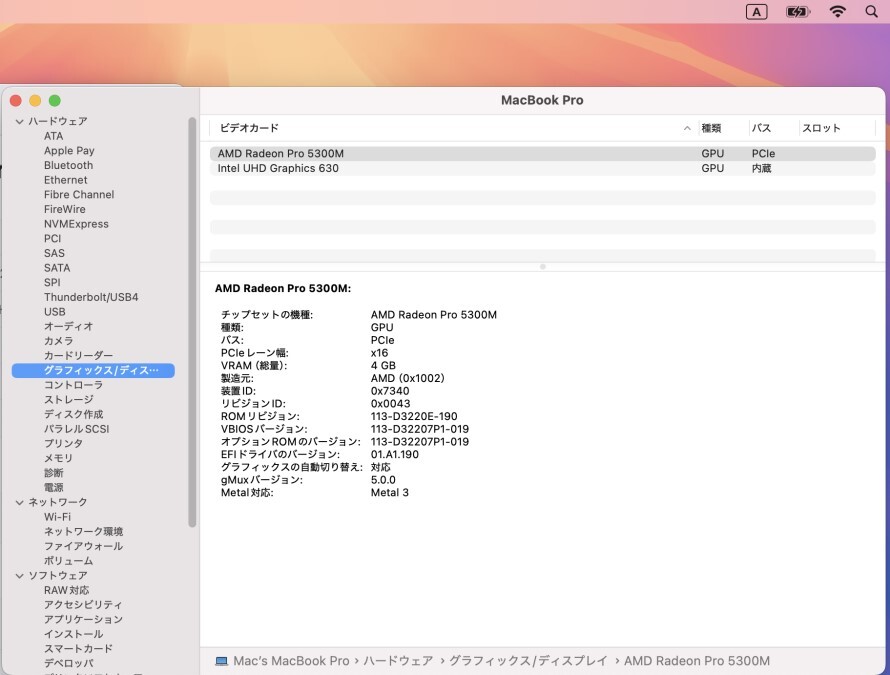
Task: Open プリンタ in the sidebar
Action: (x=64, y=444)
